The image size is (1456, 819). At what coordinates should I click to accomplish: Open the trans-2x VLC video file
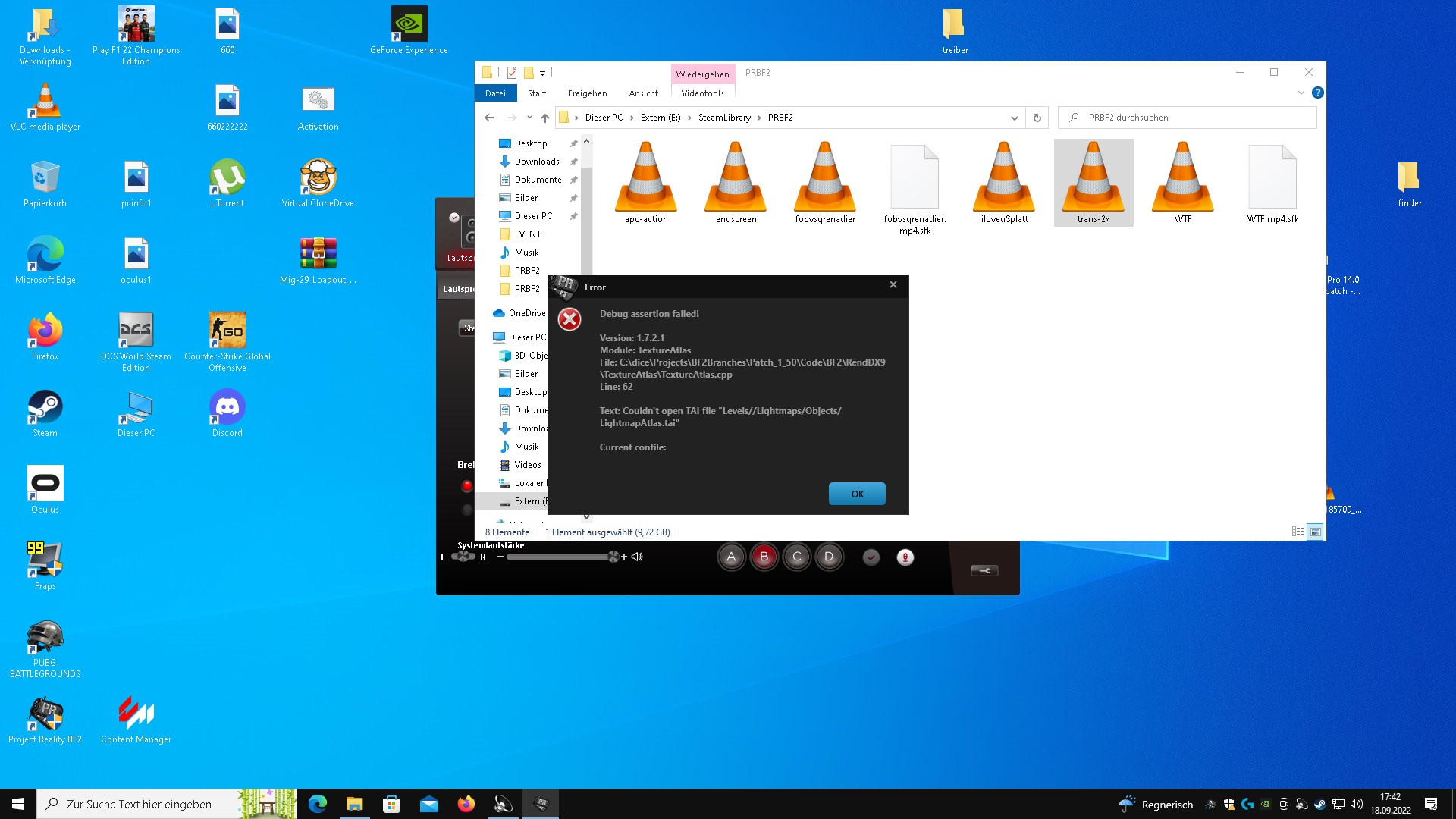click(x=1093, y=182)
